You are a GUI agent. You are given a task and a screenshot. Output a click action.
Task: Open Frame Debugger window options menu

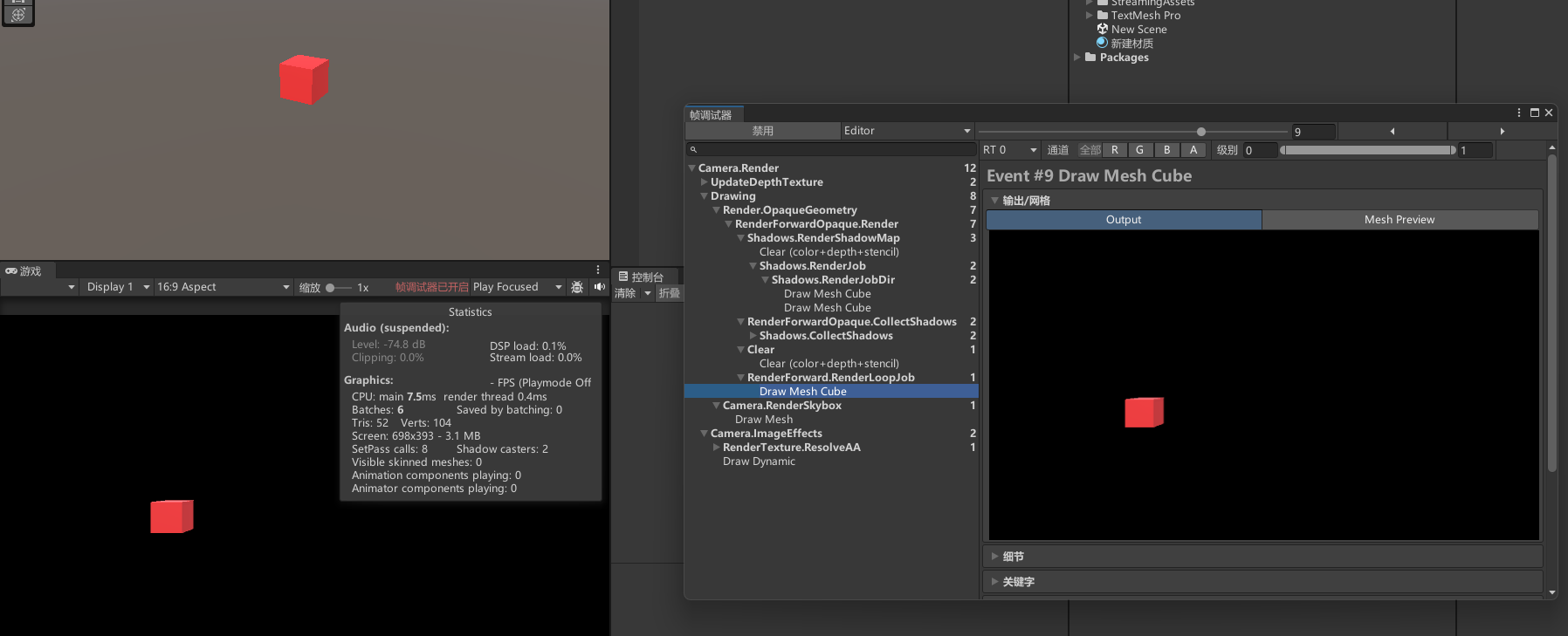click(1519, 113)
